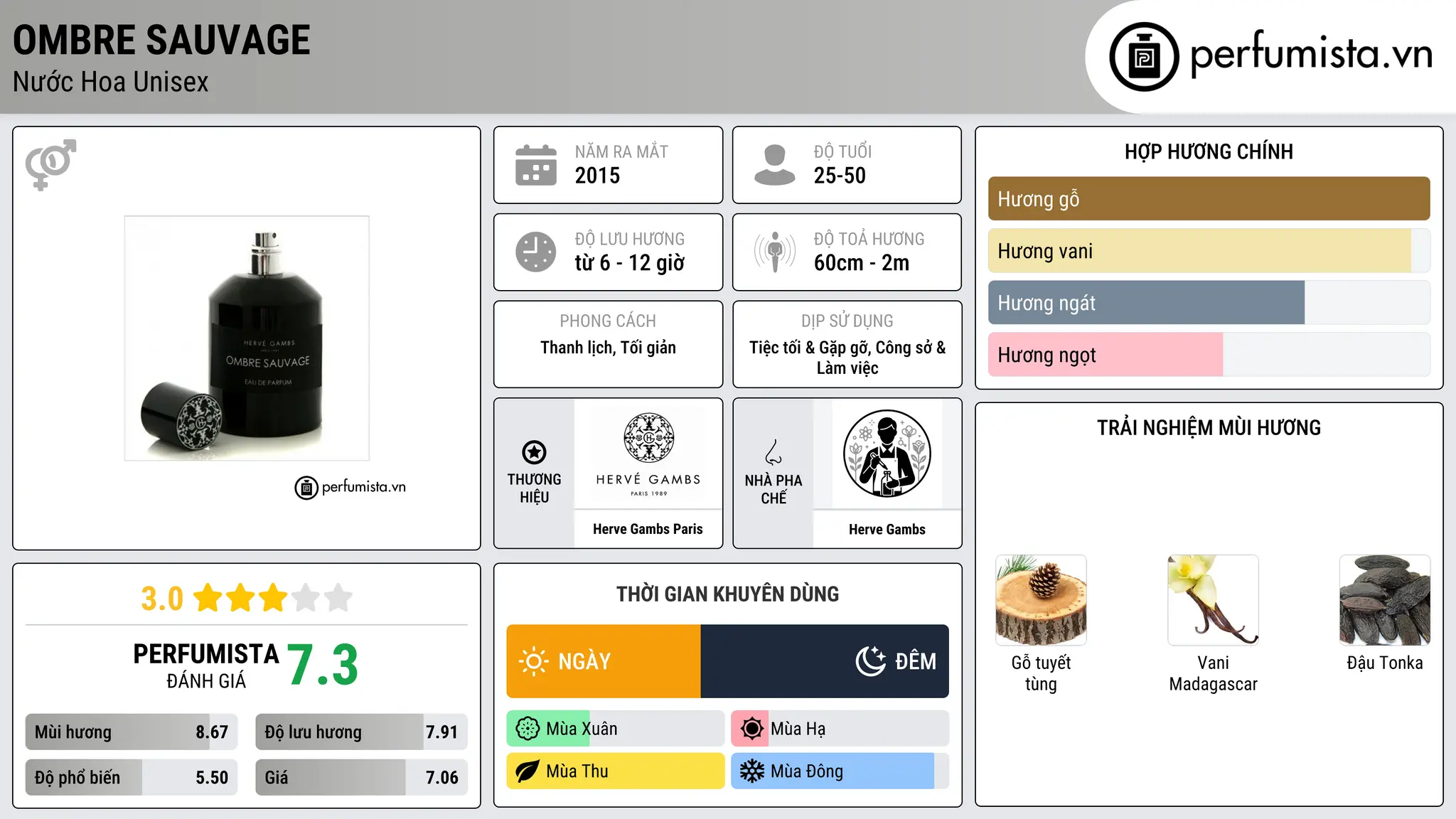The image size is (1456, 819).
Task: Click the sillage value 60cm - 2m
Action: point(862,263)
